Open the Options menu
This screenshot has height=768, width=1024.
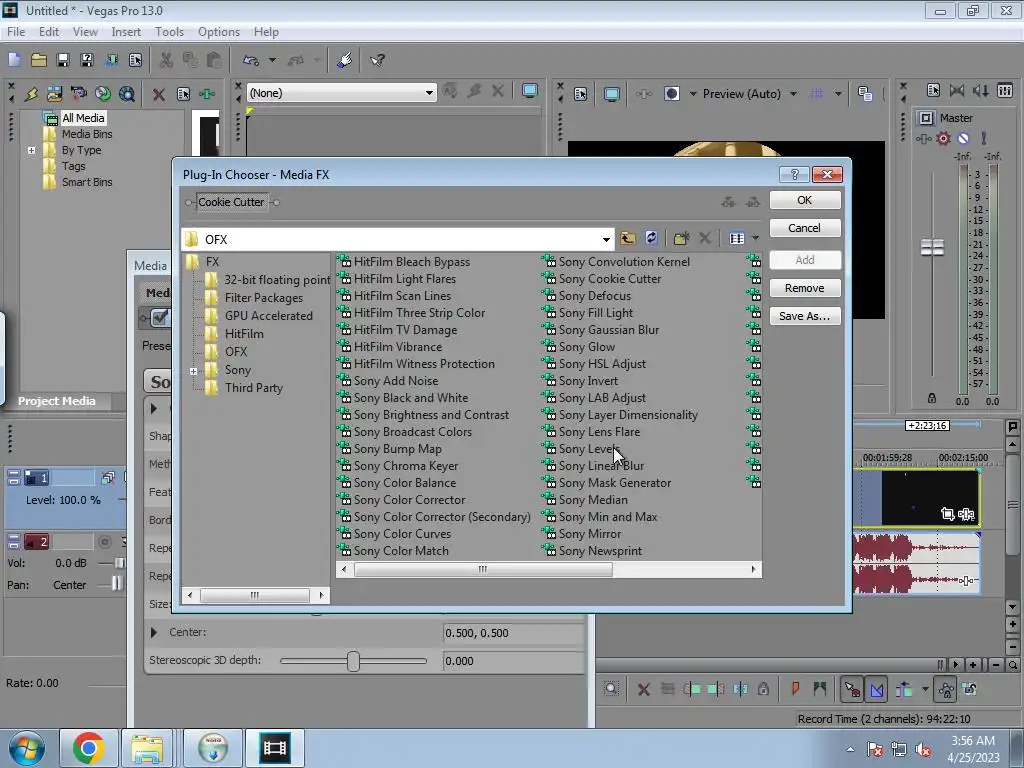[219, 32]
